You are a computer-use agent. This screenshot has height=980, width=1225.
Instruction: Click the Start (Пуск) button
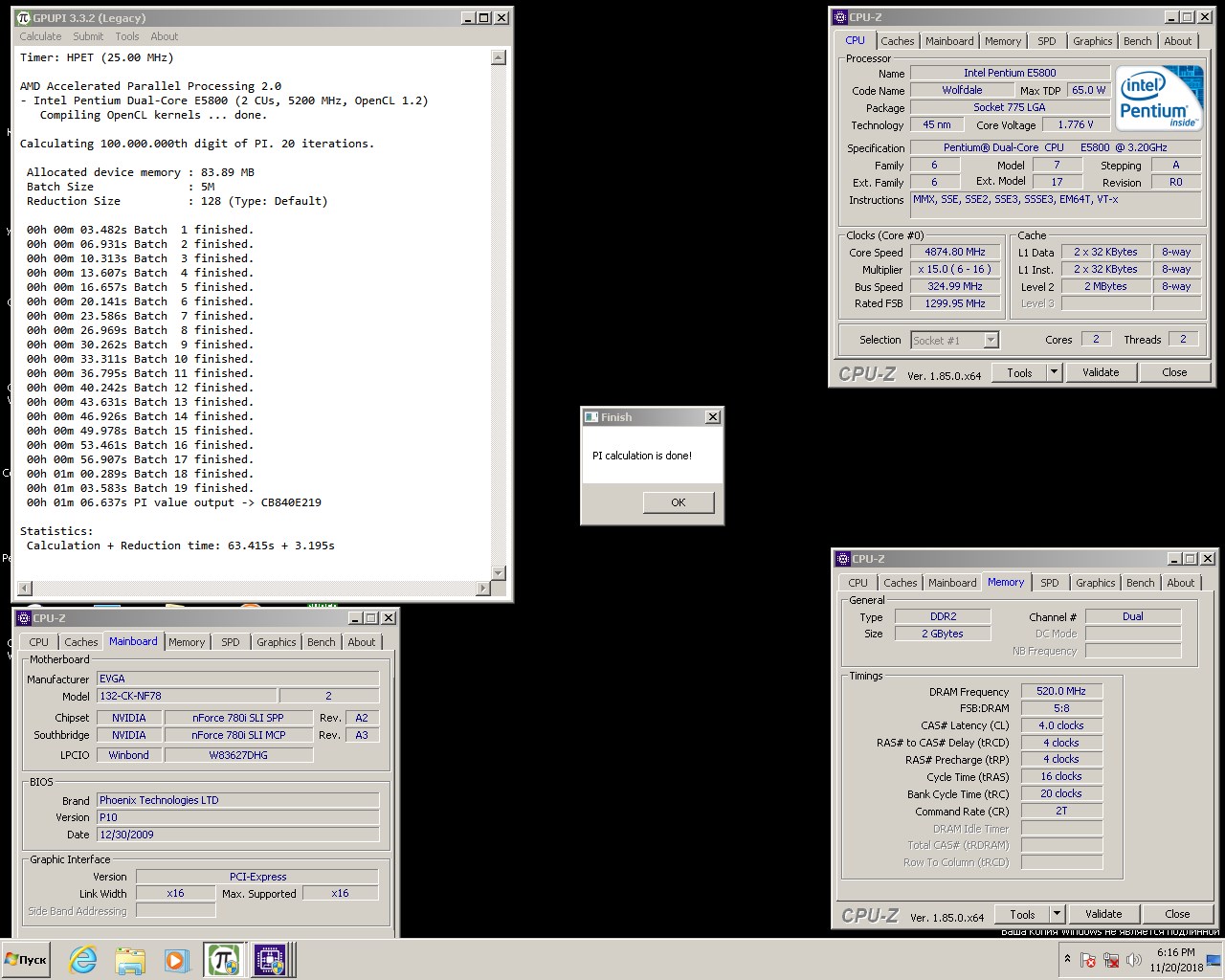pyautogui.click(x=26, y=959)
